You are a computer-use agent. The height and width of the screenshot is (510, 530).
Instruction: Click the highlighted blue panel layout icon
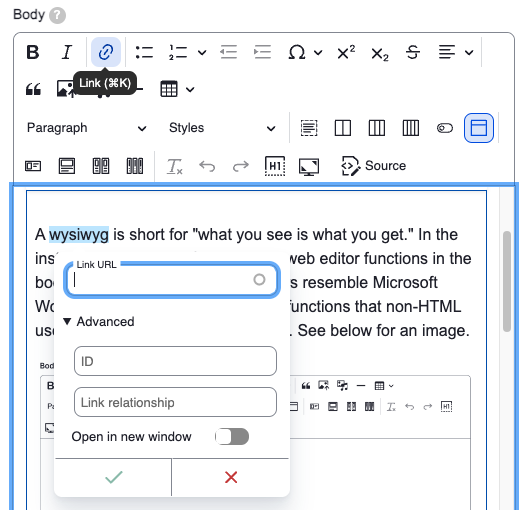(479, 128)
